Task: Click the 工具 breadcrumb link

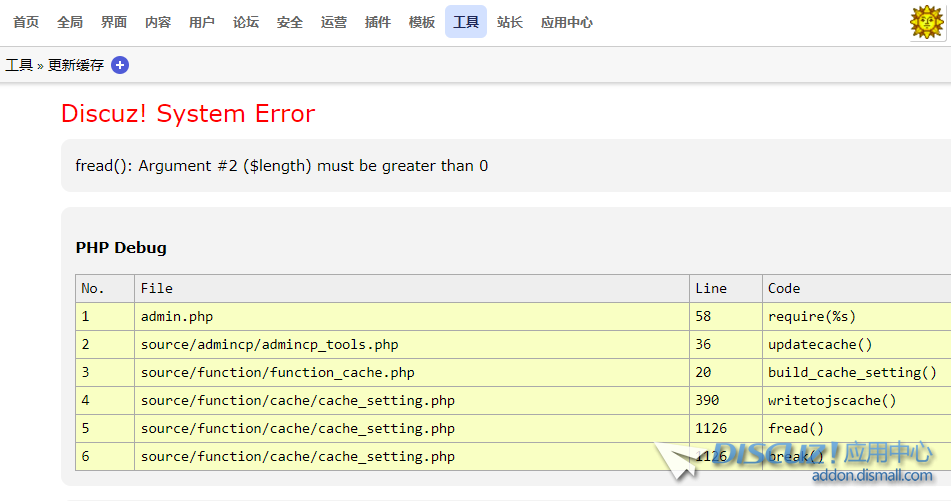Action: (19, 65)
